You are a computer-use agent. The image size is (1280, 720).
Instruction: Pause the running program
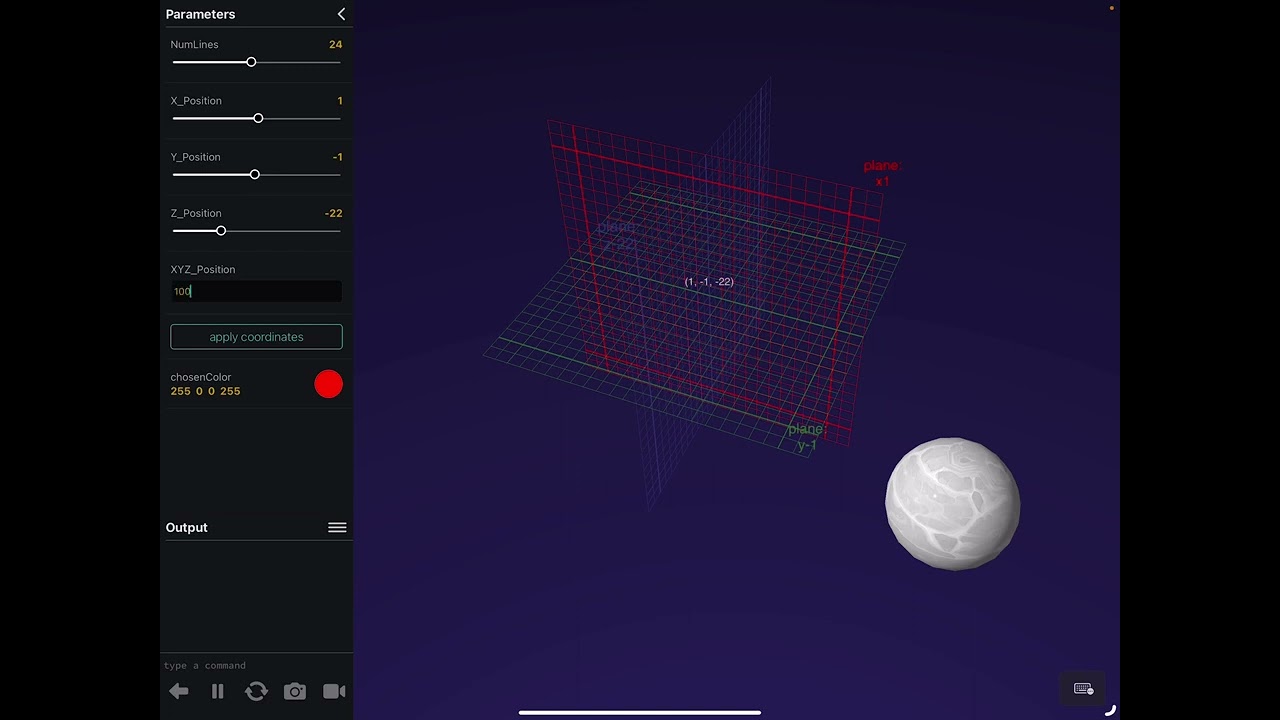(x=218, y=691)
